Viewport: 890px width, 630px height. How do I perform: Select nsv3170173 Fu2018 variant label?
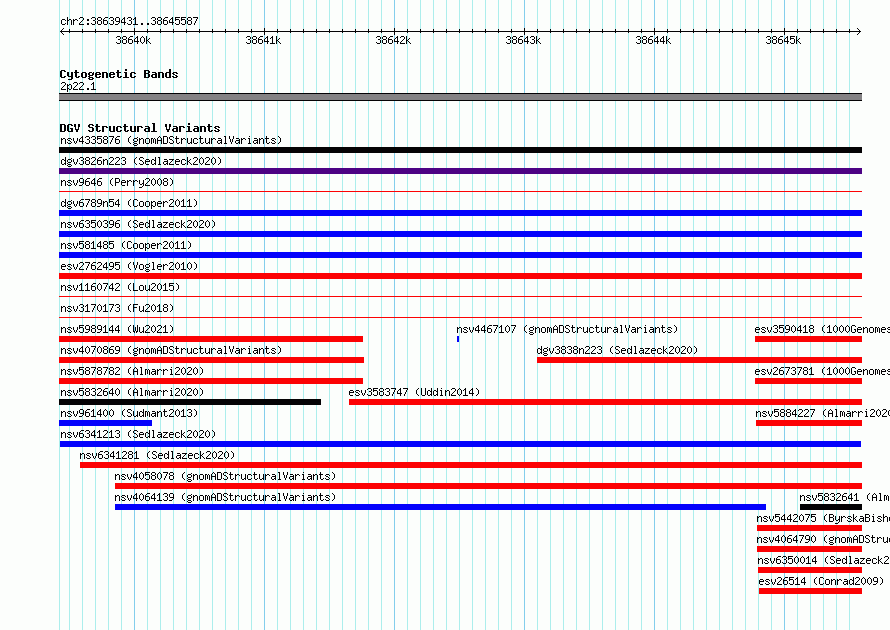117,308
